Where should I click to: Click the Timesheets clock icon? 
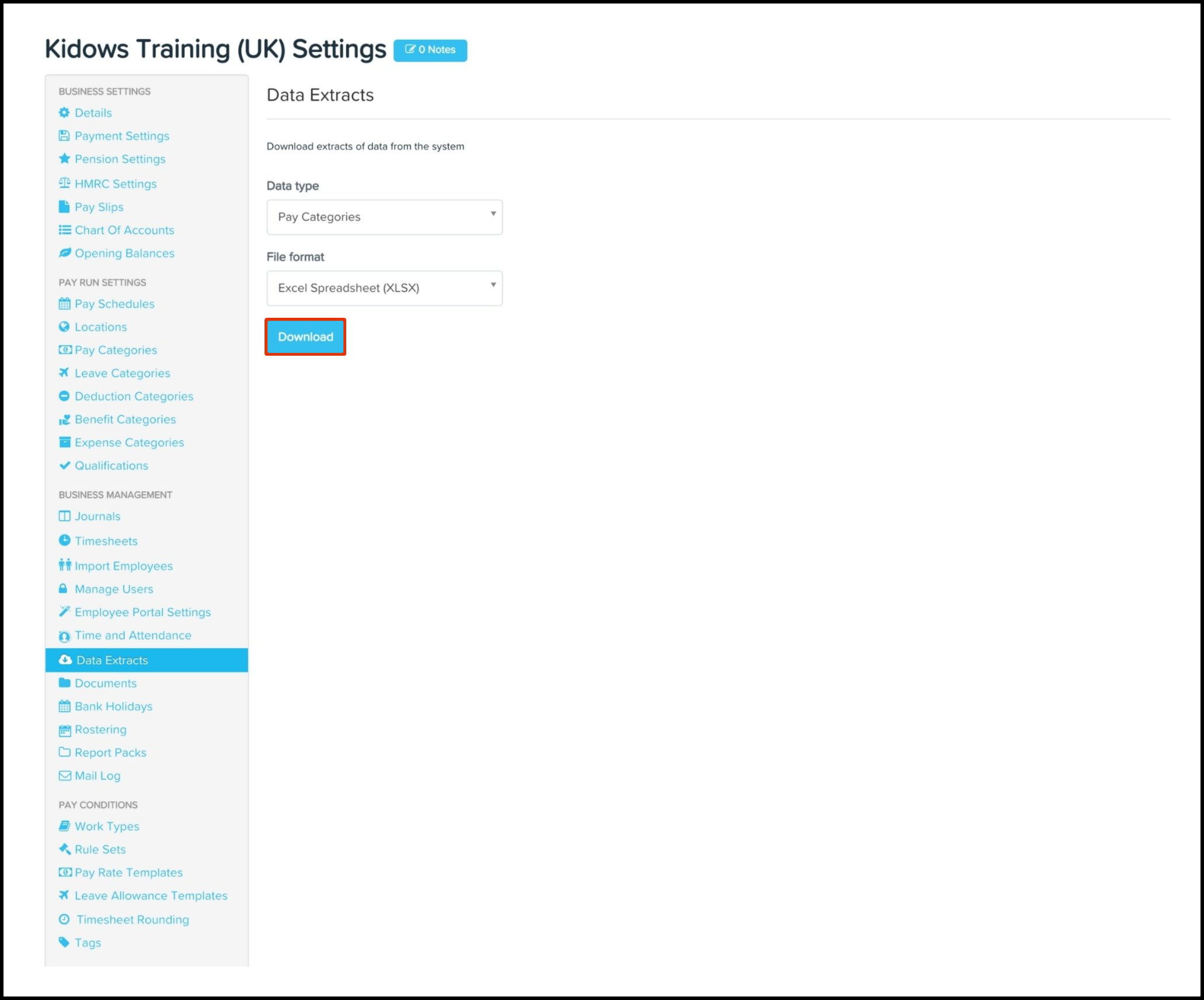(64, 540)
